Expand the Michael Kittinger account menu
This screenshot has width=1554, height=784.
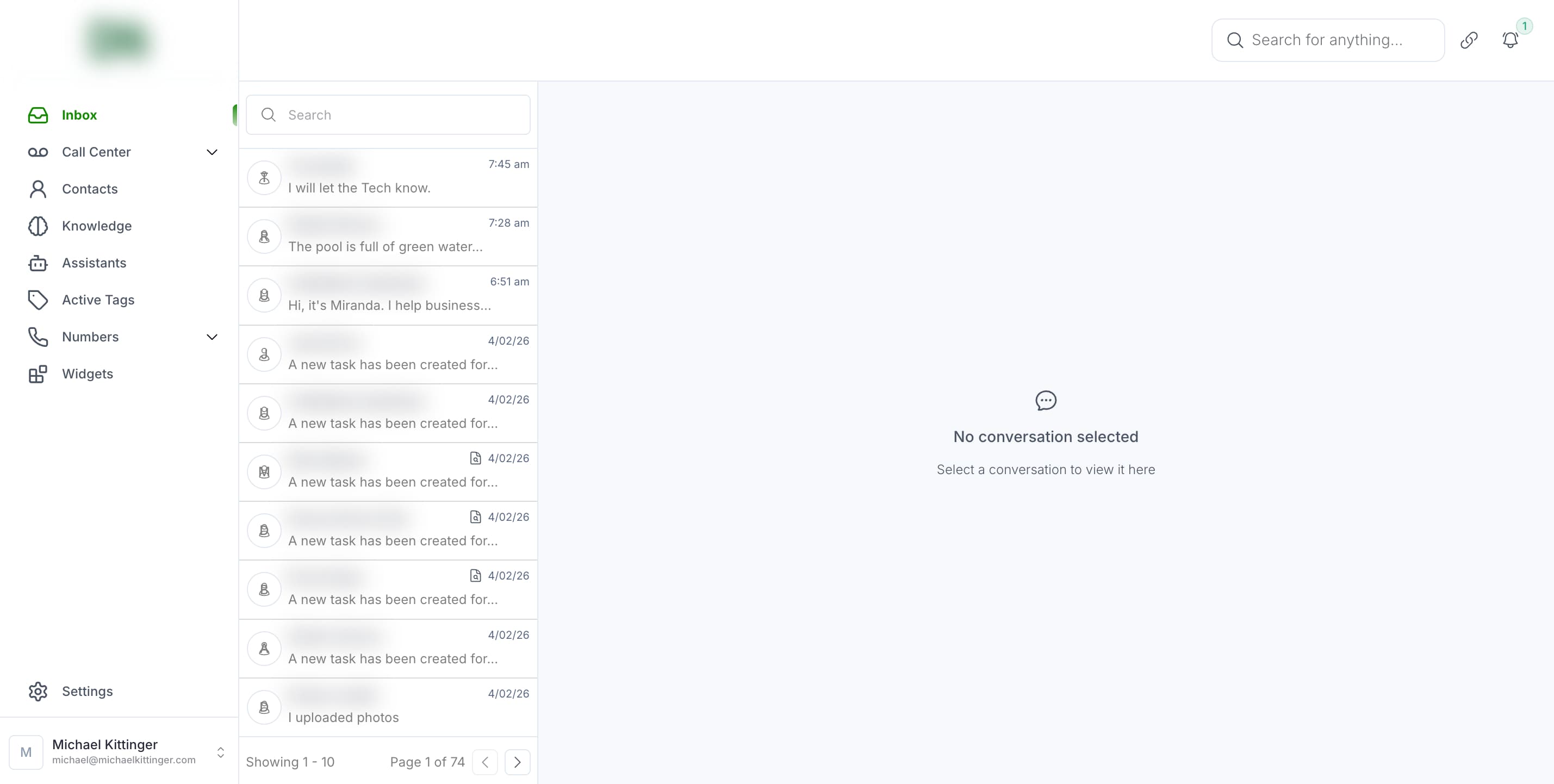221,751
